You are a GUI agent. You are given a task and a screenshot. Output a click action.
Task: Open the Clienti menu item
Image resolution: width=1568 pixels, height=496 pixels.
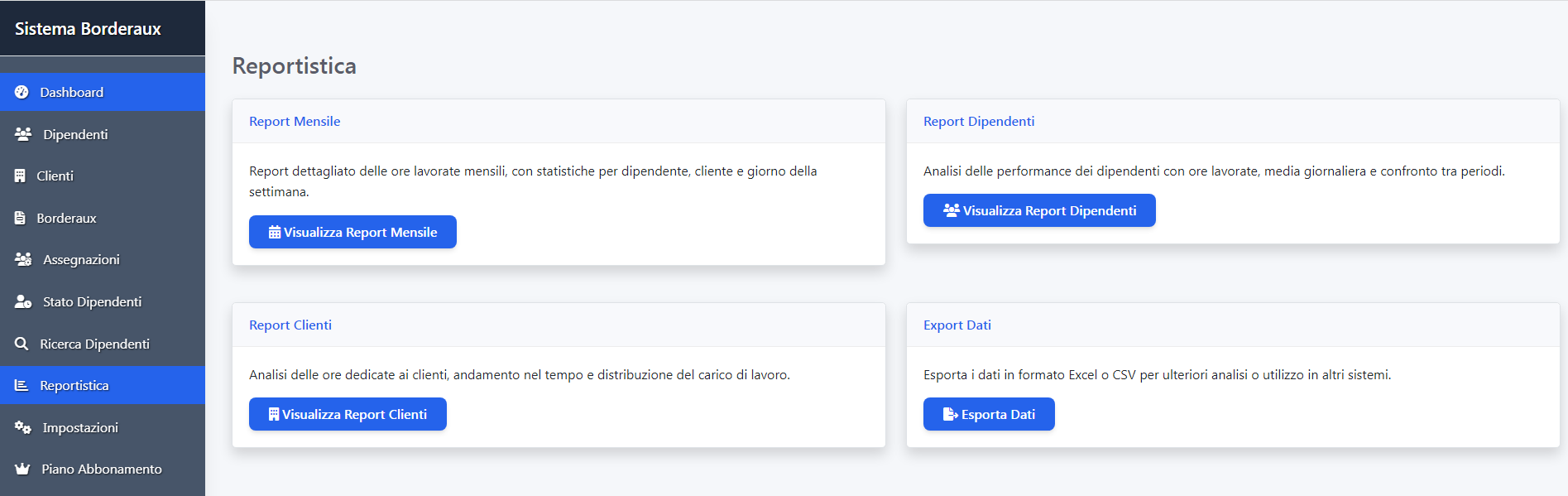103,176
